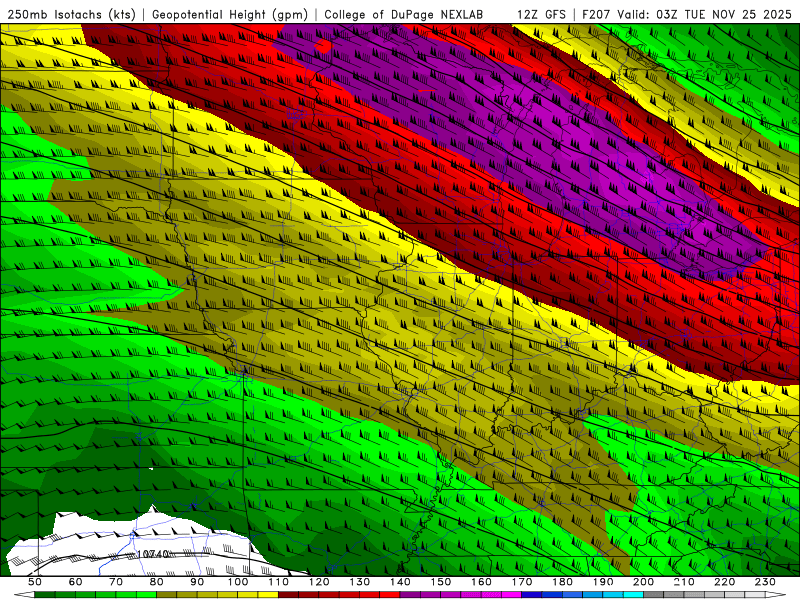
Task: Click the 'College of DuPage NEXLAB' header text
Action: [404, 14]
